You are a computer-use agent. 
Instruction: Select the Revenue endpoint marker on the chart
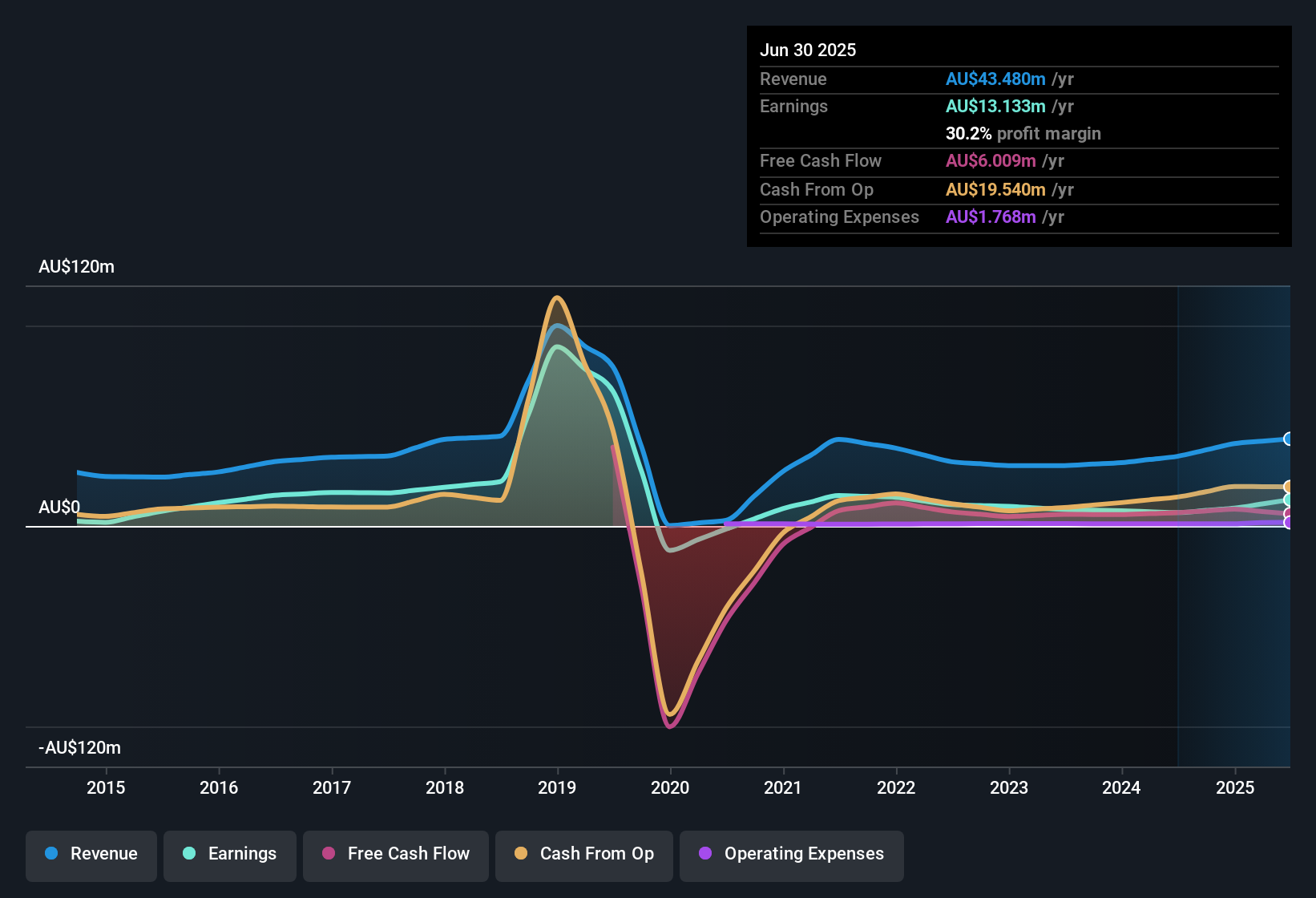tap(1288, 439)
